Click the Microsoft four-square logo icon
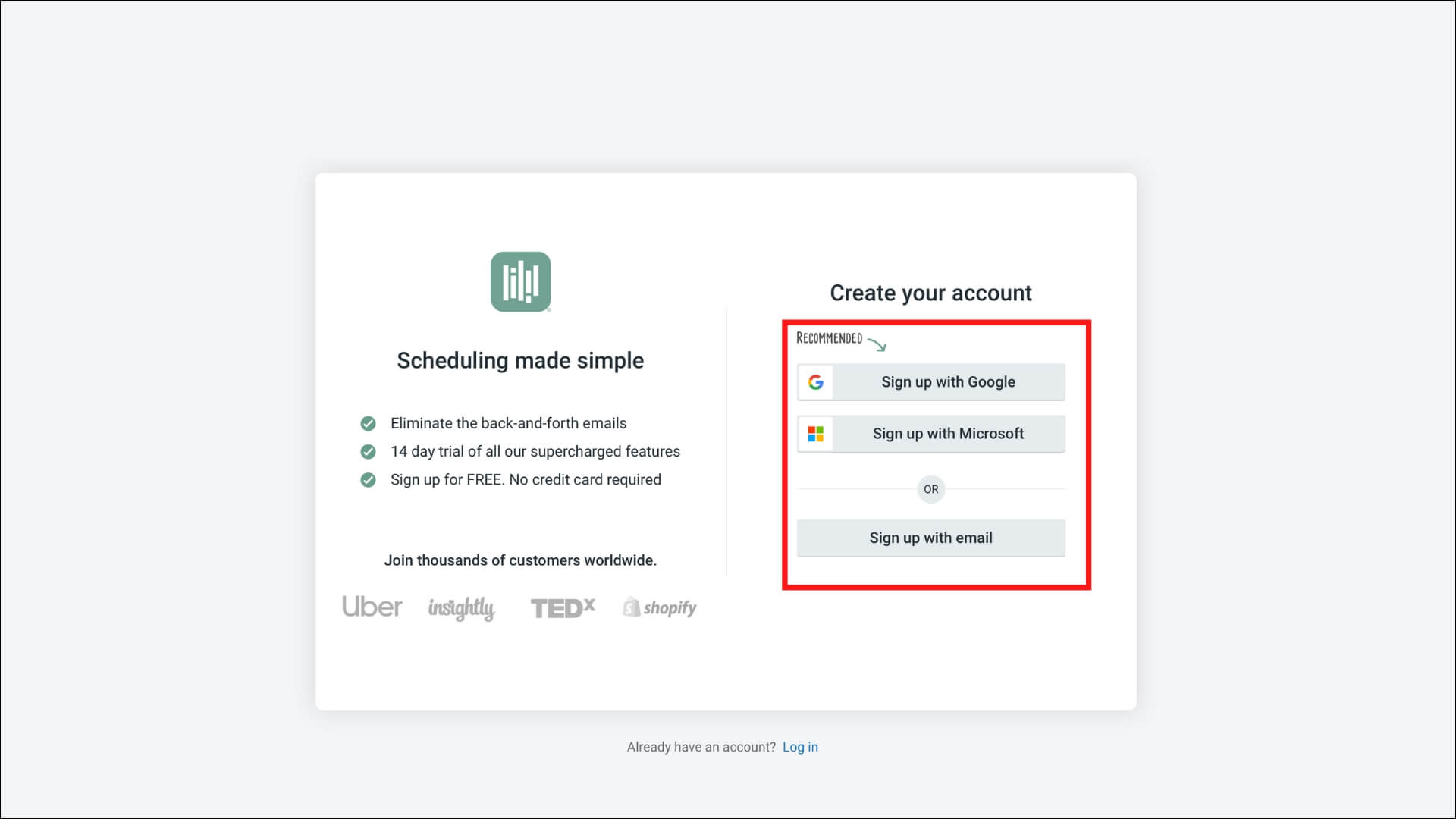1456x819 pixels. pos(816,434)
